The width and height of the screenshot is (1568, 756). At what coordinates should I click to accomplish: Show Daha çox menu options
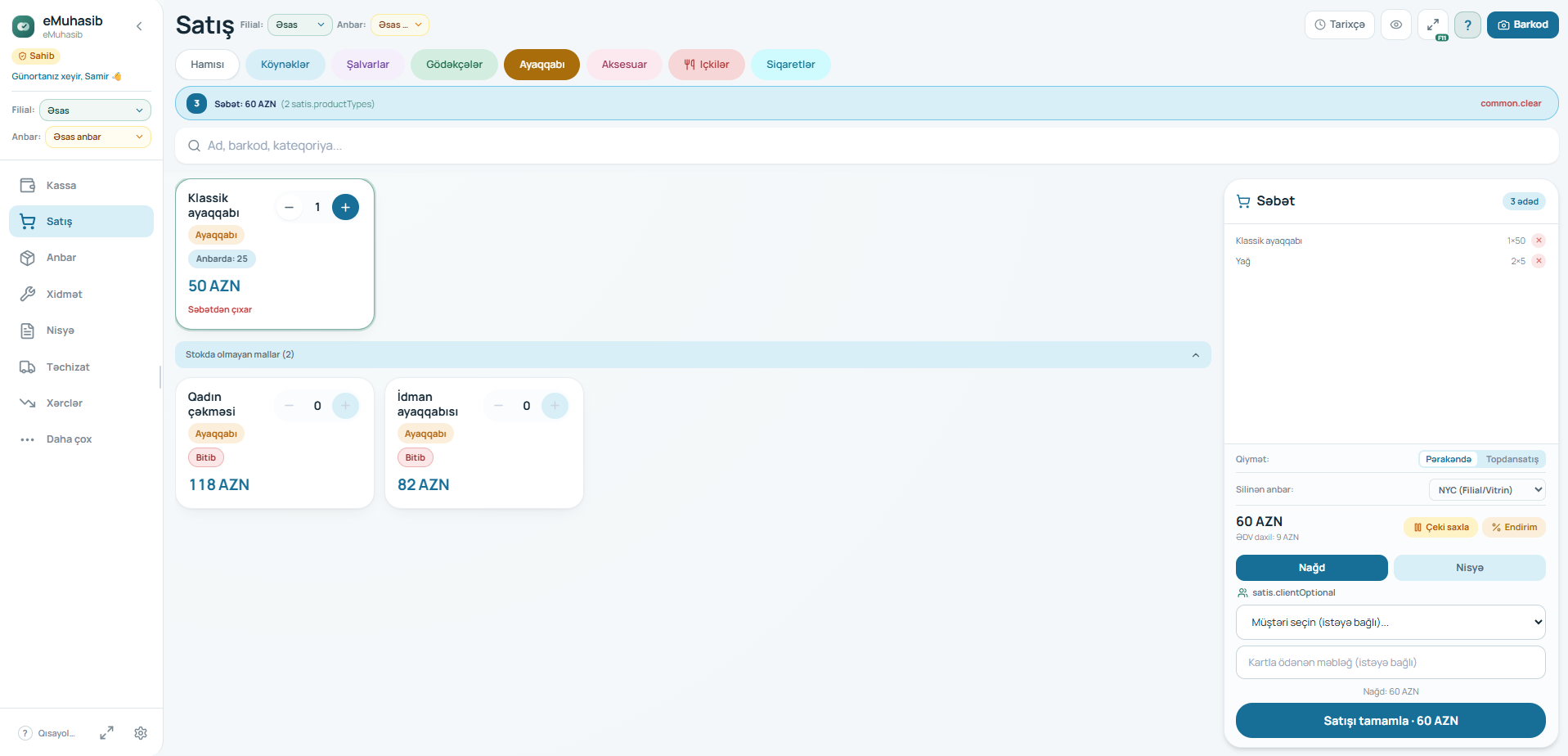click(81, 439)
